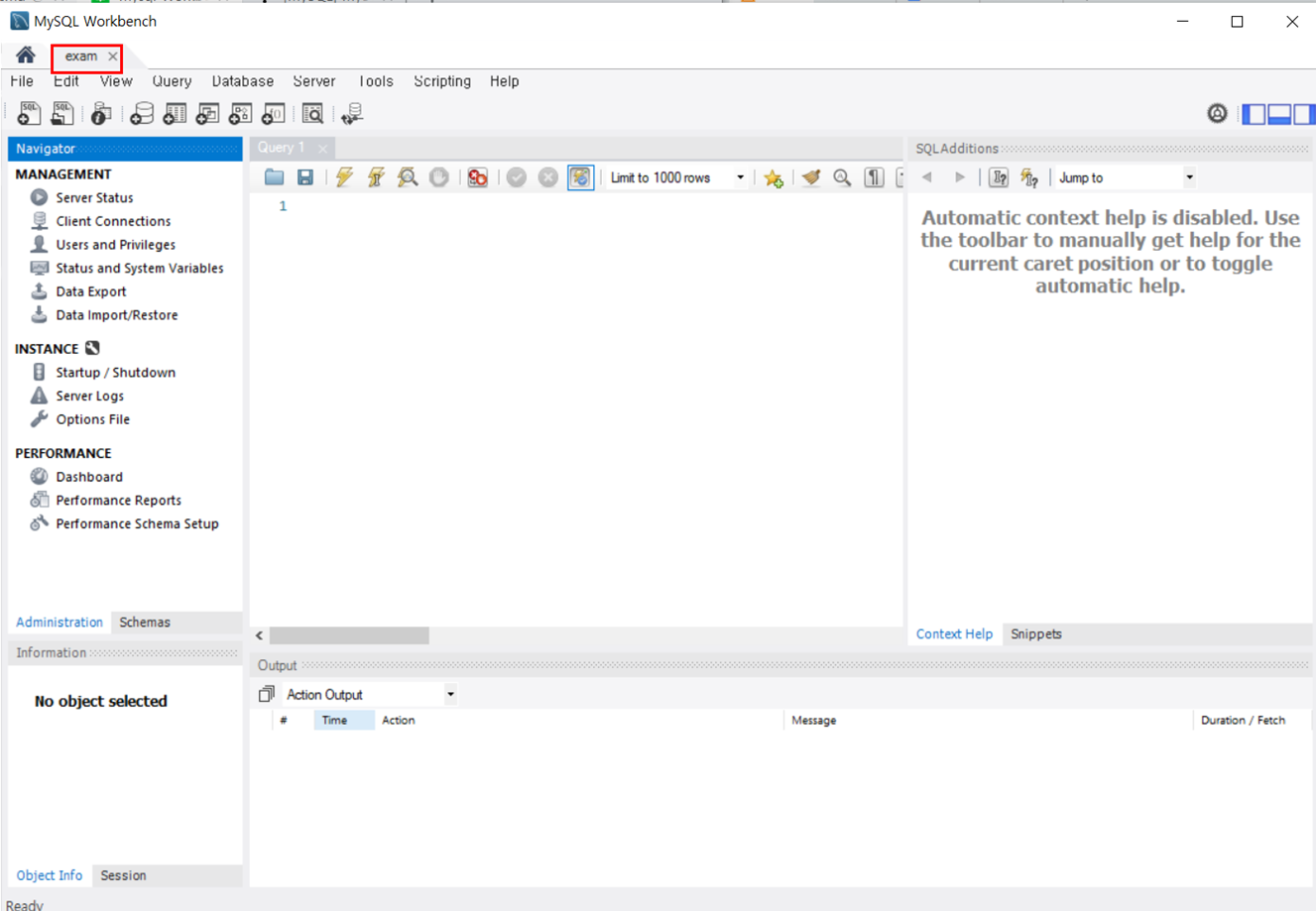Toggle the autocommit mode button

580,177
